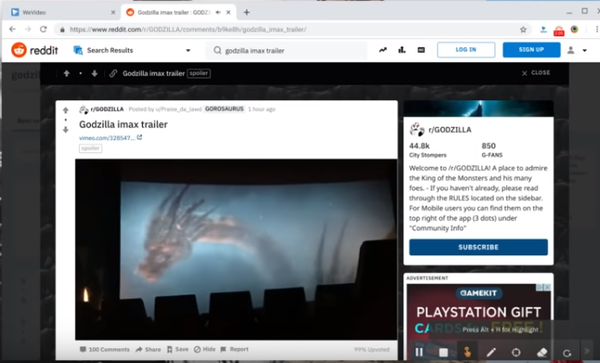
Task: Click the 44.8k City Stompers count
Action: [427, 150]
